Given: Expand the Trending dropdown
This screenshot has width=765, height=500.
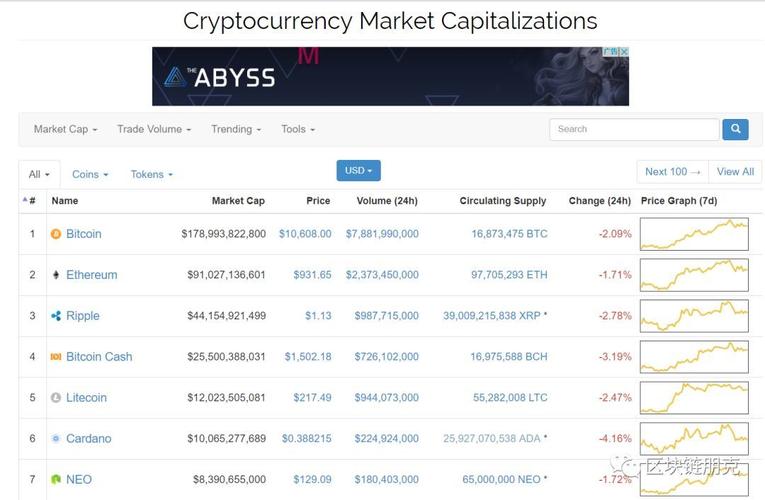Looking at the screenshot, I should 236,129.
